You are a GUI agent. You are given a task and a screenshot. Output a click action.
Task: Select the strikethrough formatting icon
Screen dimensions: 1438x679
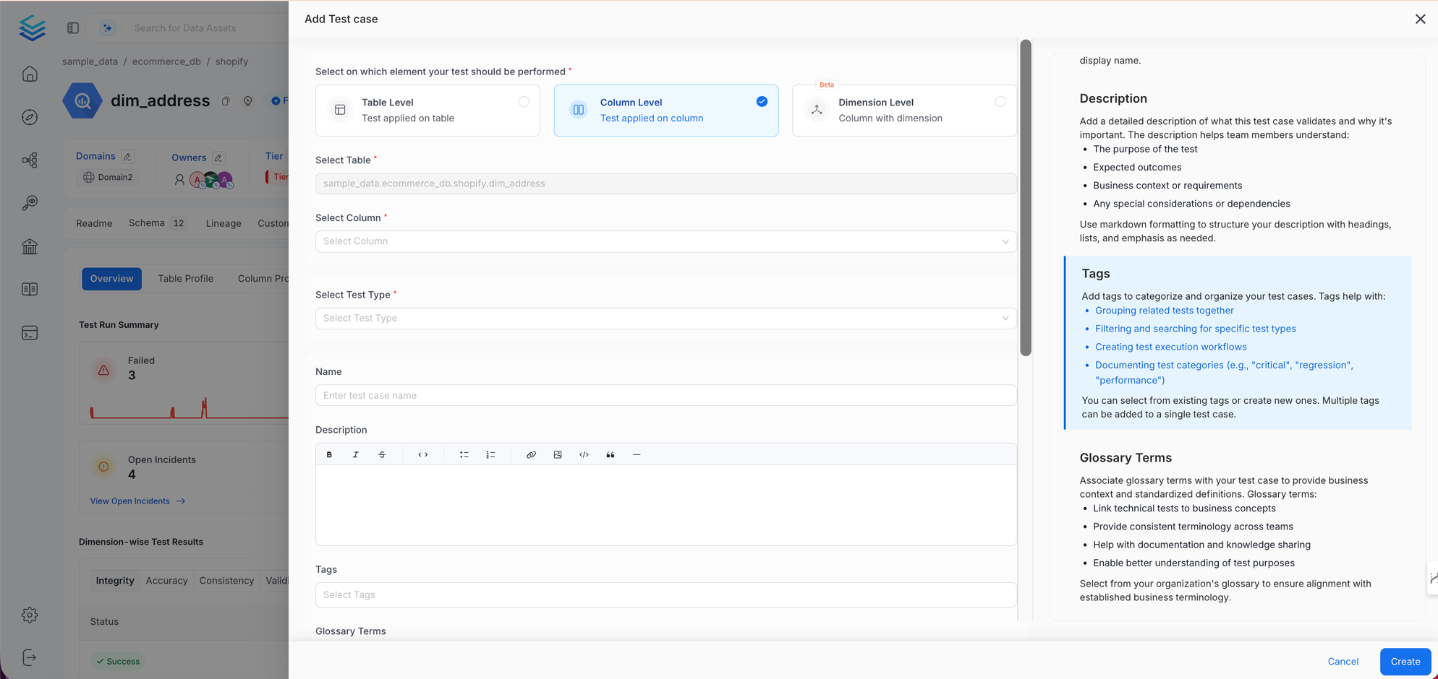coord(381,454)
